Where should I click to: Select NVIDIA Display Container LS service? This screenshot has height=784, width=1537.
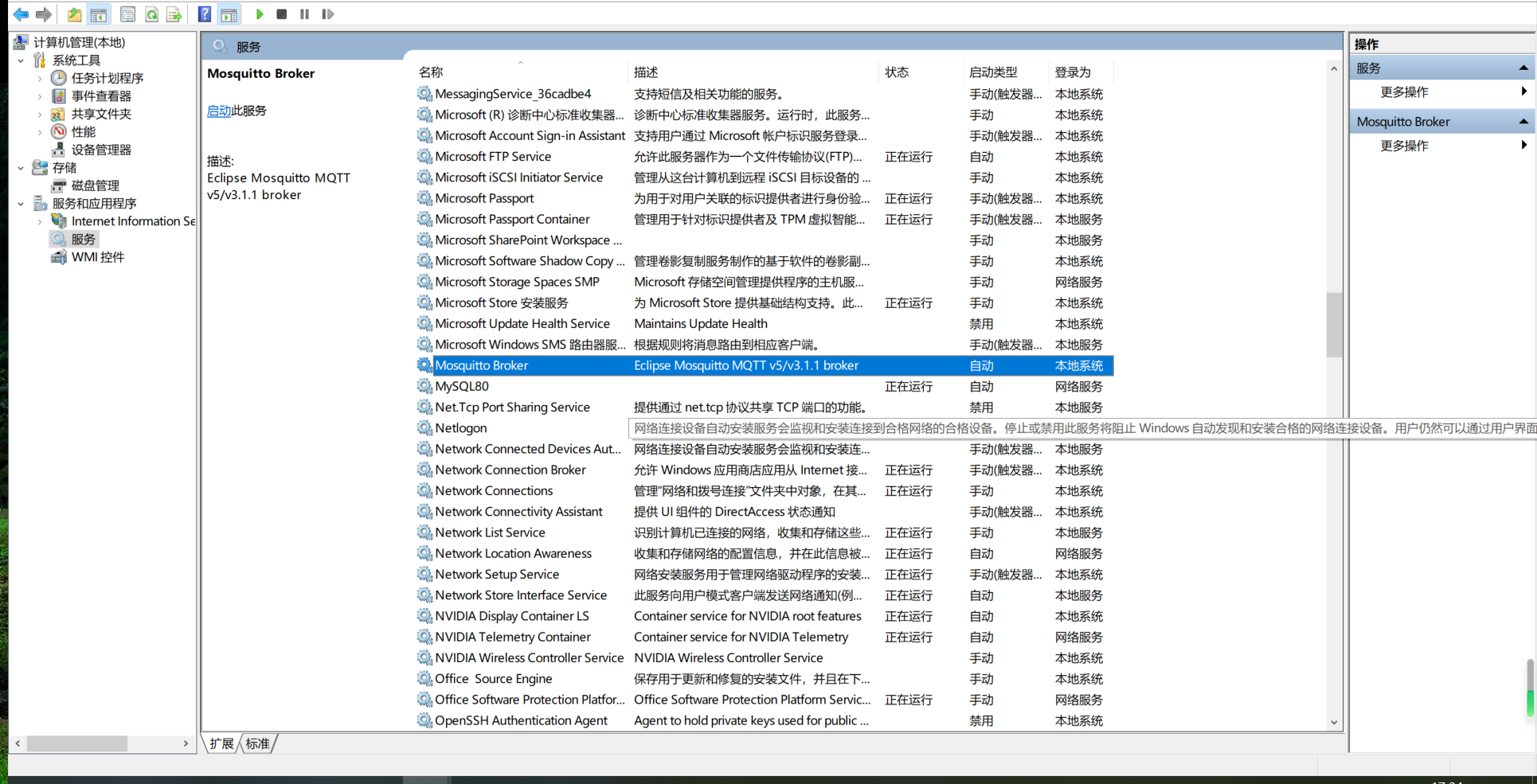(x=763, y=616)
